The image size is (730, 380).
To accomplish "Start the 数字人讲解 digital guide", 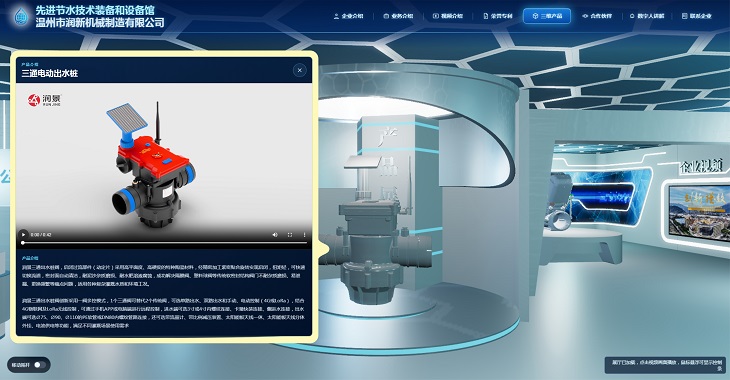I will click(647, 16).
